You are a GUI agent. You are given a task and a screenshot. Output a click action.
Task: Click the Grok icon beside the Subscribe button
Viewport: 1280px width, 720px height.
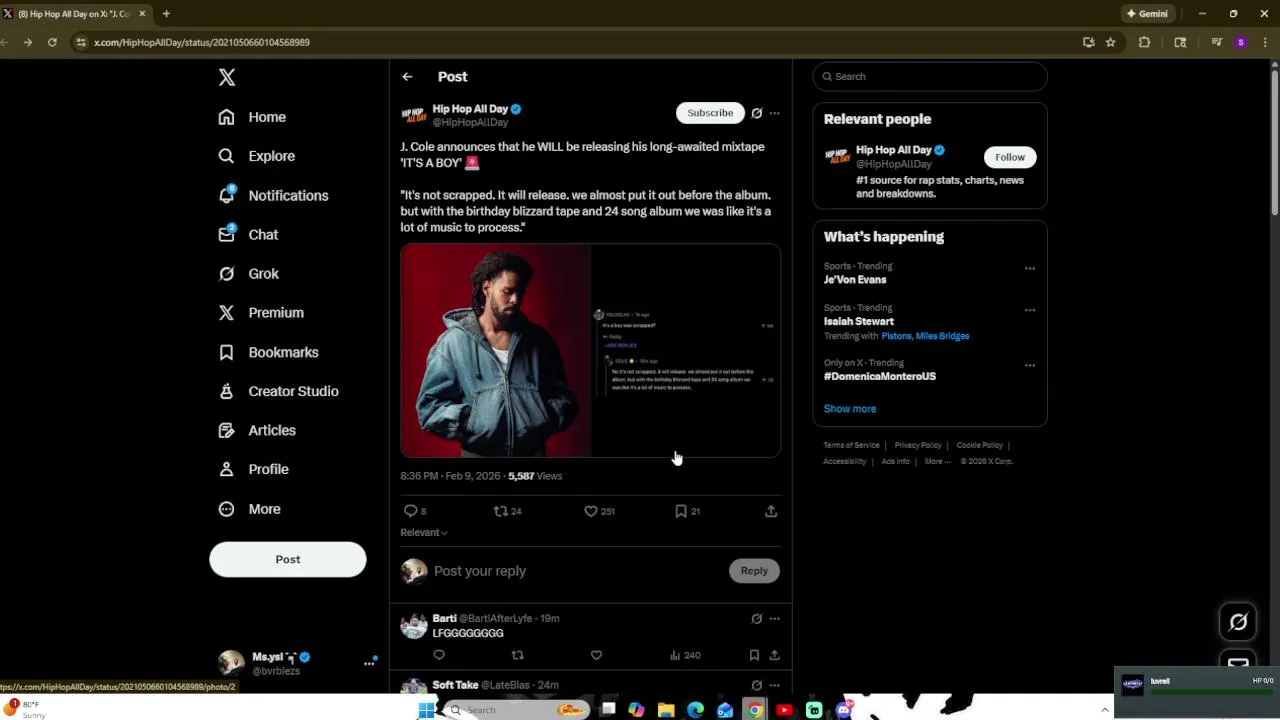click(757, 113)
